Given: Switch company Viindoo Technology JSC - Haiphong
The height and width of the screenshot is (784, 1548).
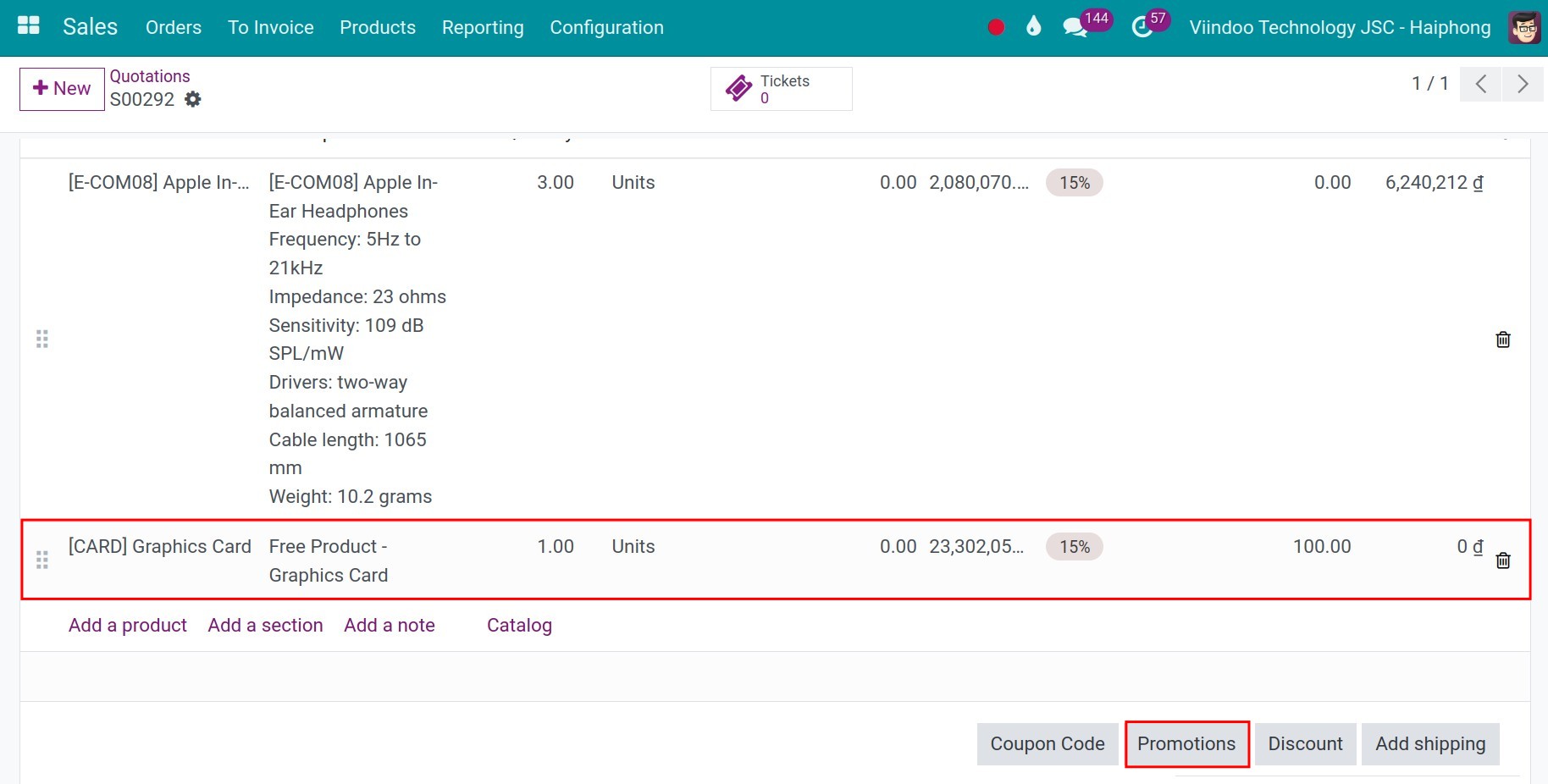Looking at the screenshot, I should coord(1340,27).
